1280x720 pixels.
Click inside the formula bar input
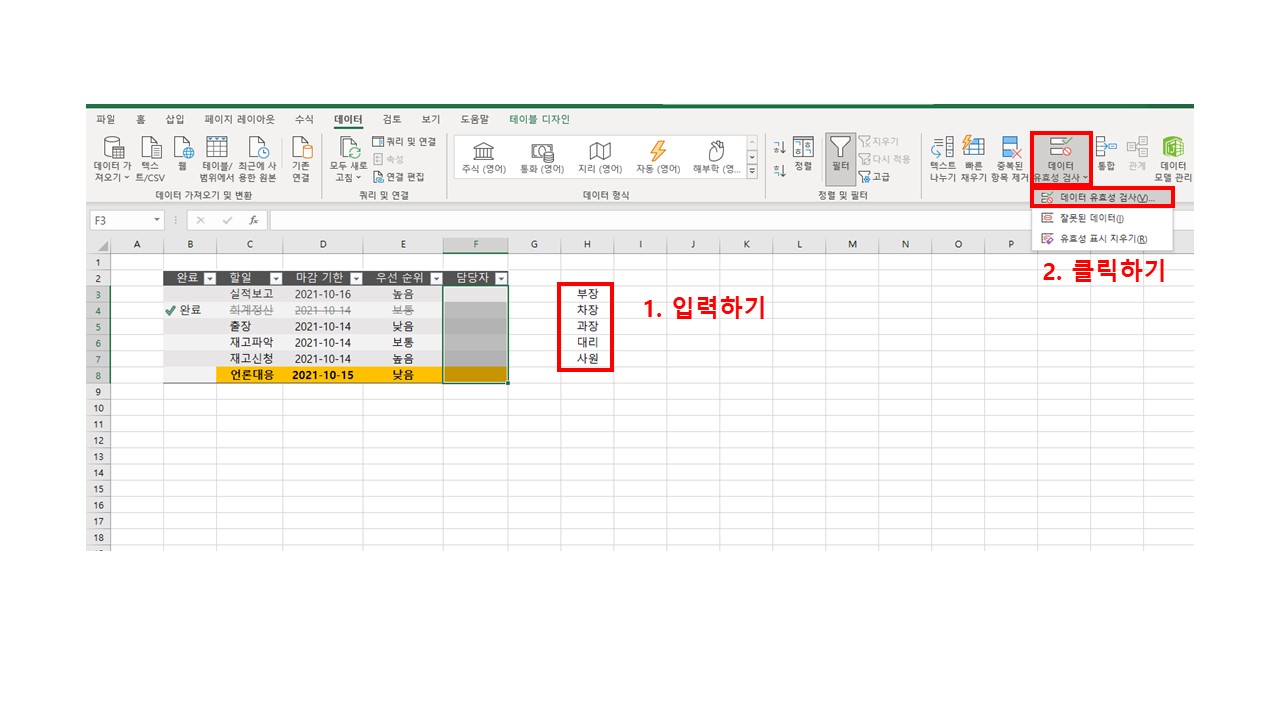pos(730,220)
